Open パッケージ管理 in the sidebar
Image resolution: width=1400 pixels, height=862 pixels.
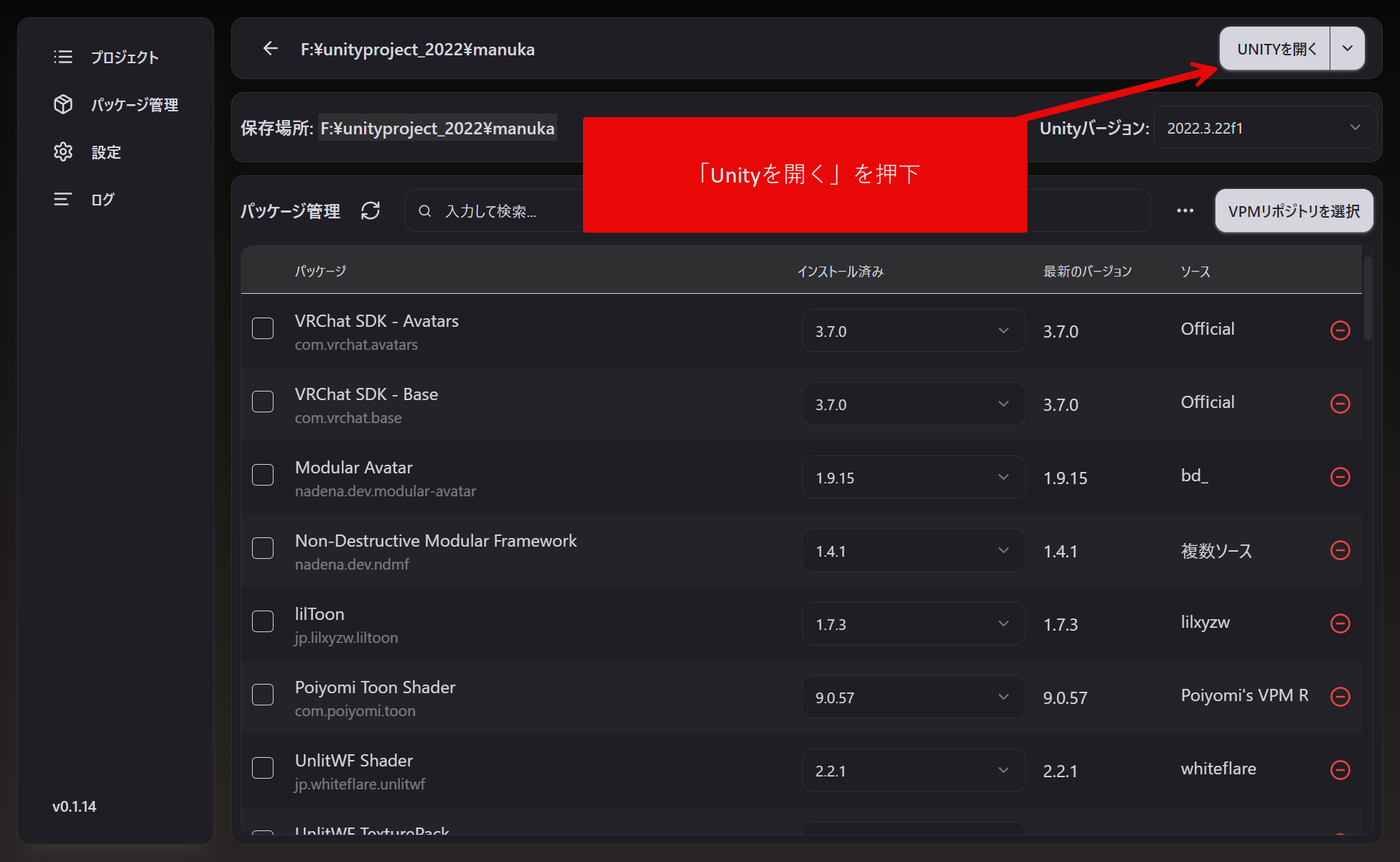coord(134,104)
